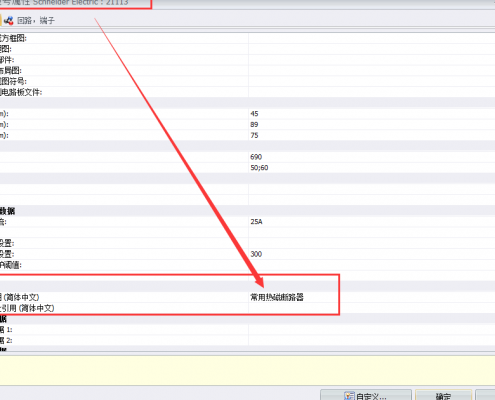Click the 方框图 property value cell
This screenshot has height=400, width=495.
pos(372,38)
